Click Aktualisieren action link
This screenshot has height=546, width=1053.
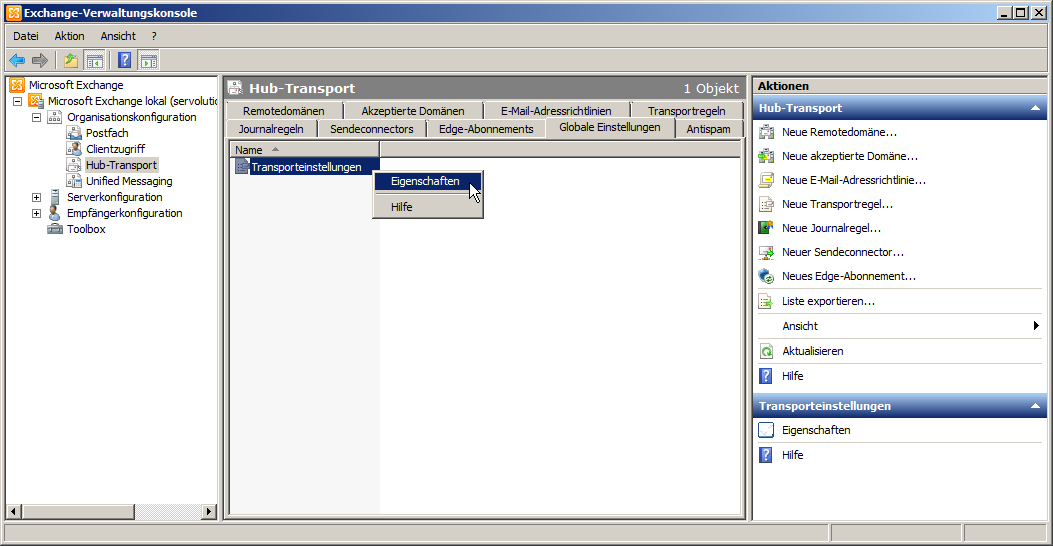coord(813,351)
